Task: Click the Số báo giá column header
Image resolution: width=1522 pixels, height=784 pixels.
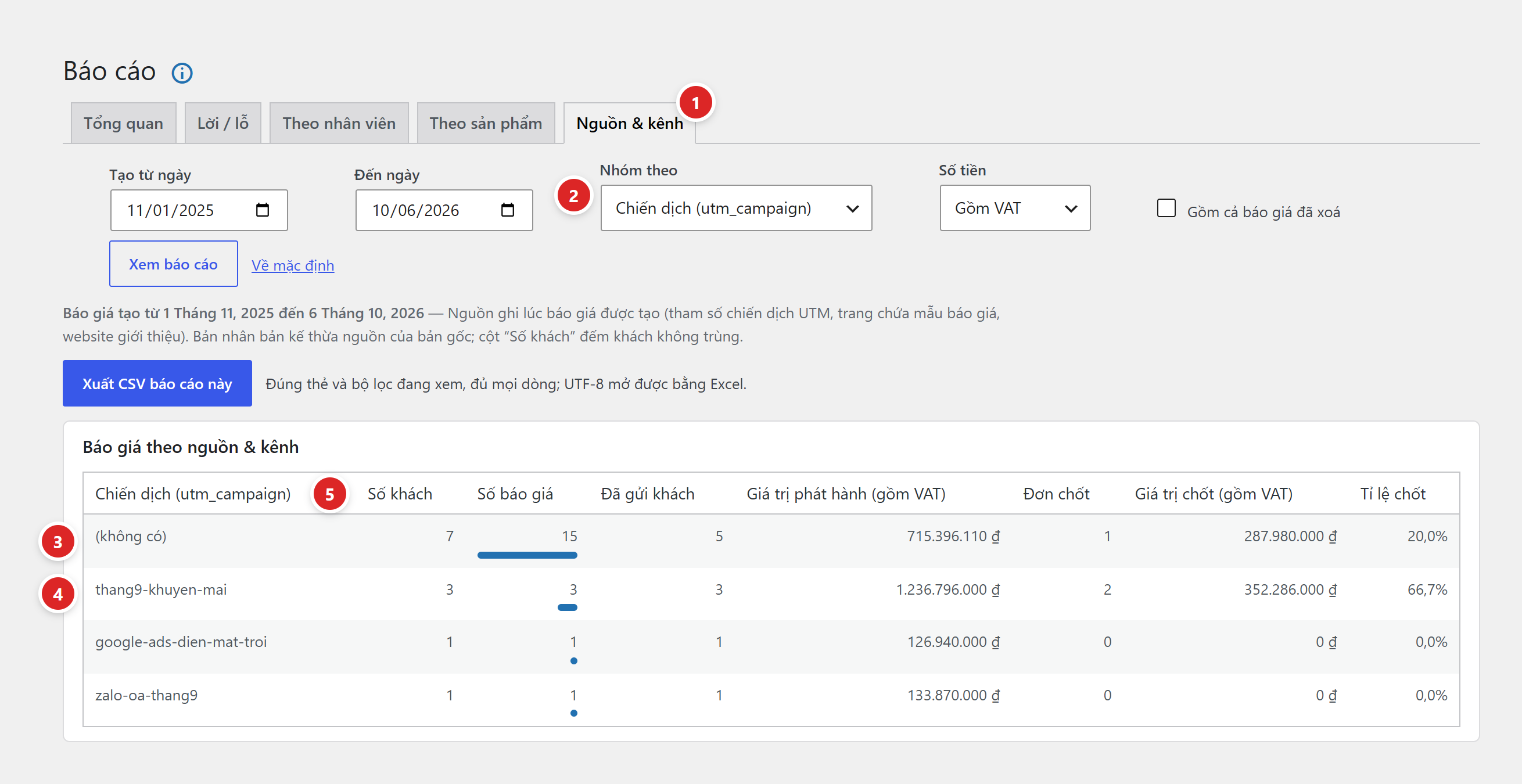Action: pos(515,493)
